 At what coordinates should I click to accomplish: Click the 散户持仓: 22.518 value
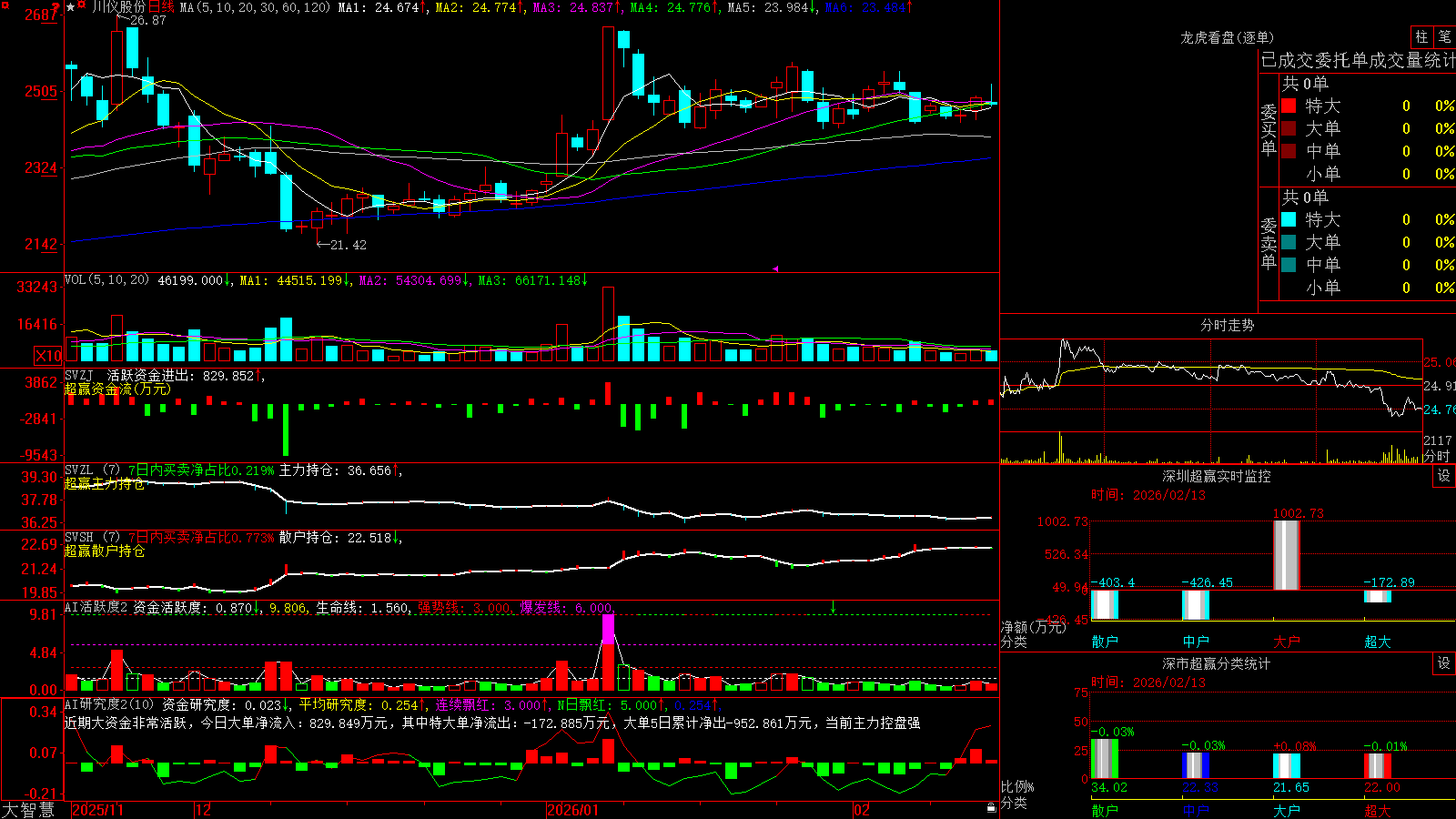click(x=335, y=538)
